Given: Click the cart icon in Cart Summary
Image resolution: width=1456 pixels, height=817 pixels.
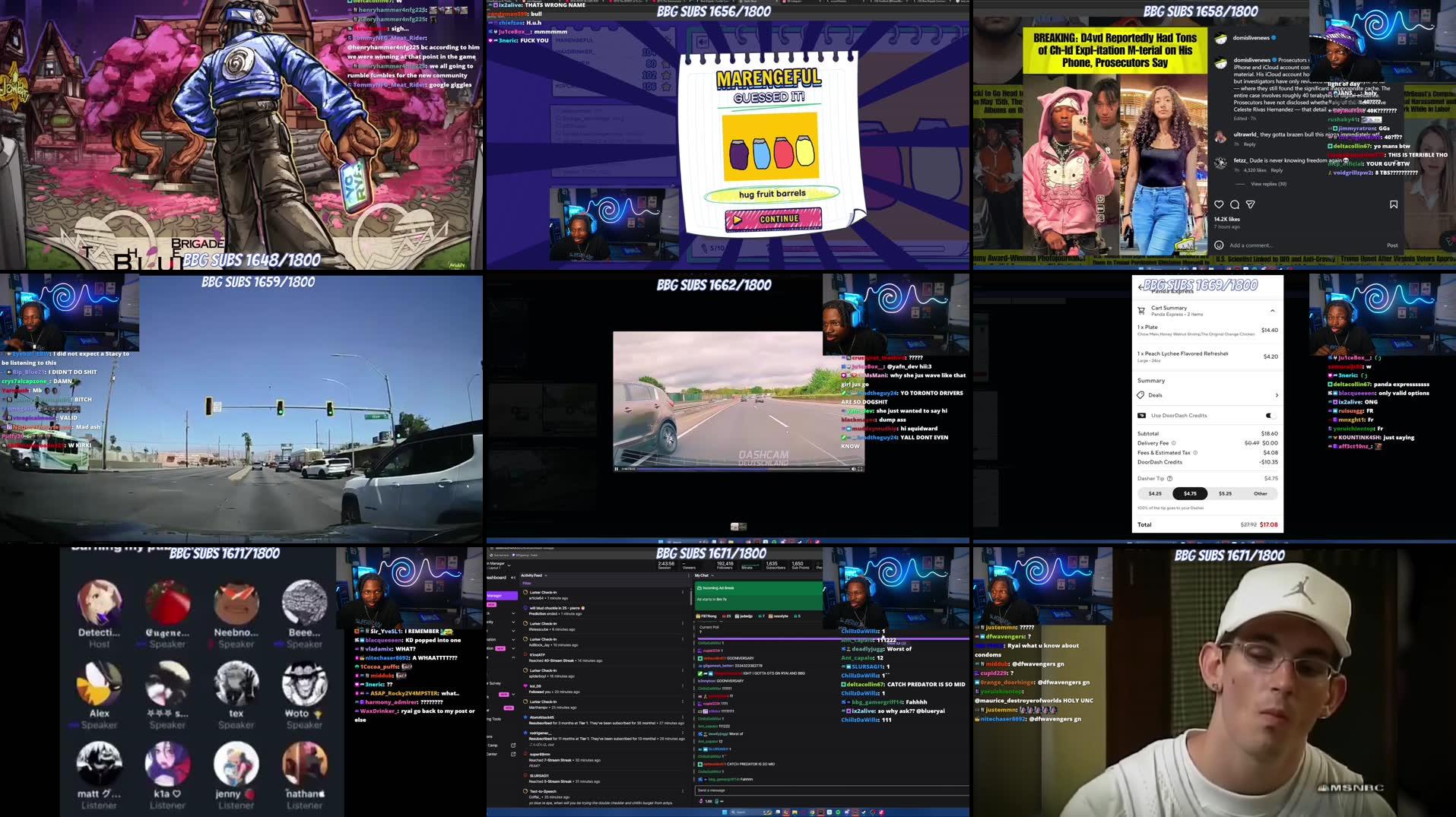Looking at the screenshot, I should [x=1140, y=311].
